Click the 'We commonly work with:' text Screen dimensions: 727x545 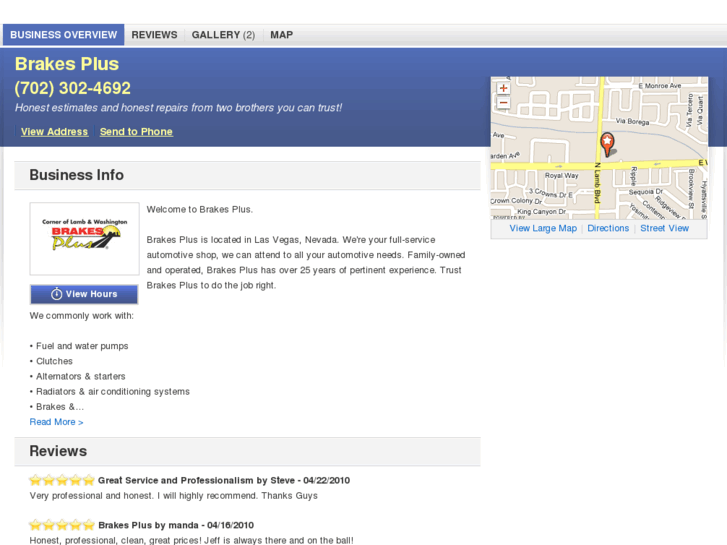(x=82, y=316)
